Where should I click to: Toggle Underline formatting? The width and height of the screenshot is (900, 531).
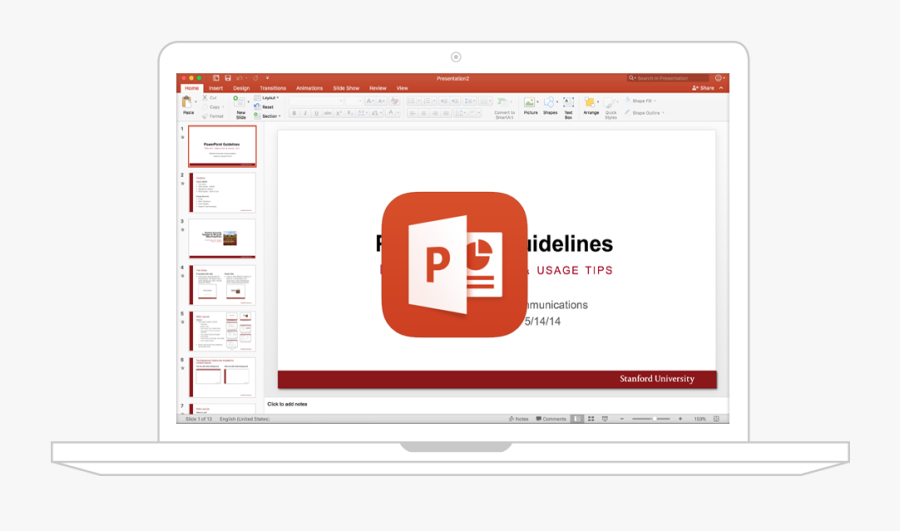point(316,113)
